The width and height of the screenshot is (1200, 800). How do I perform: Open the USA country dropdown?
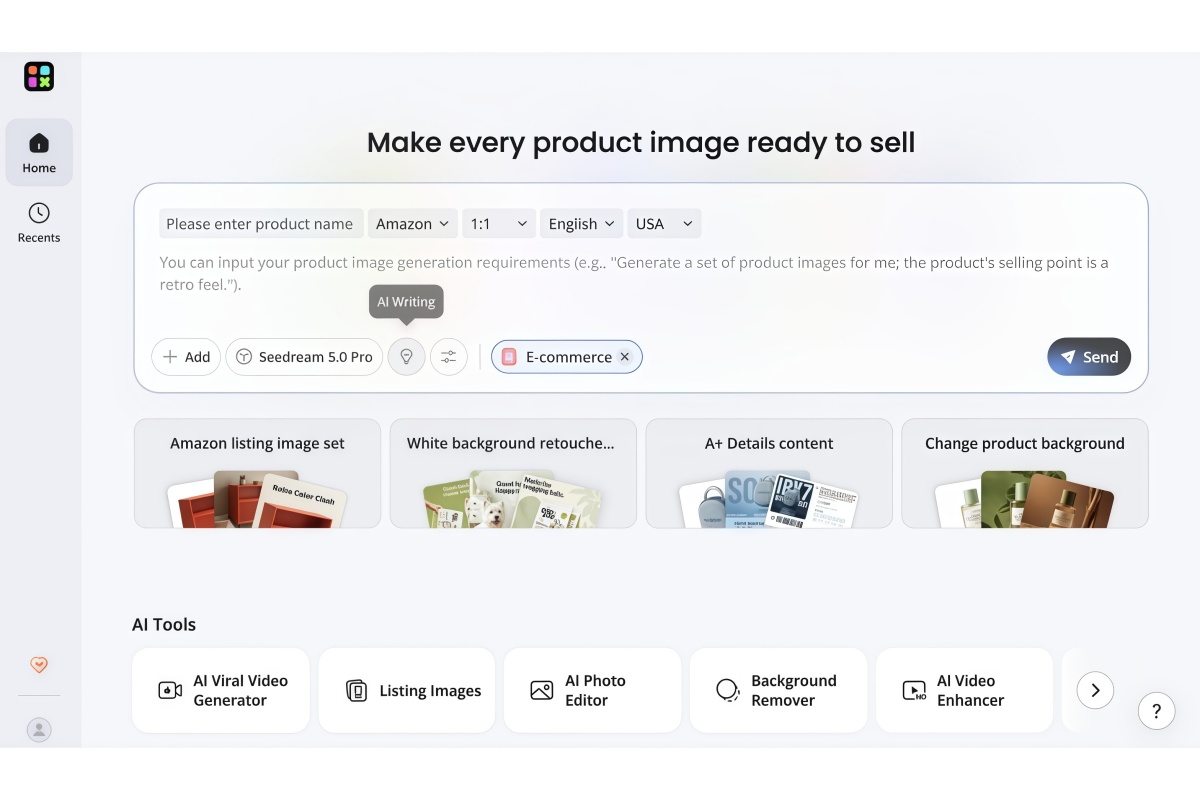click(x=664, y=224)
